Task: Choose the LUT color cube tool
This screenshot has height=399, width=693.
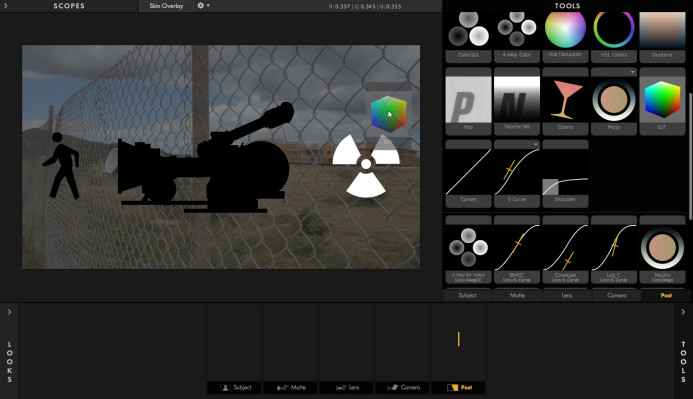Action: (662, 100)
